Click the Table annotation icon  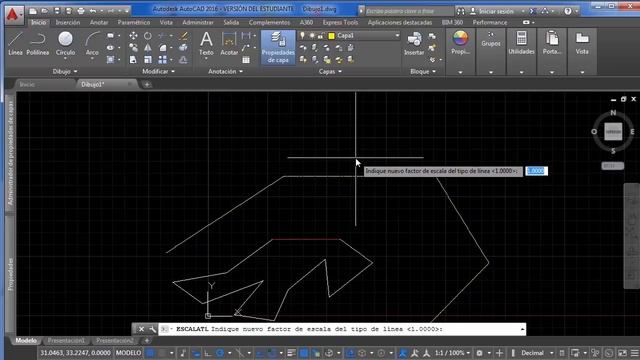point(246,60)
